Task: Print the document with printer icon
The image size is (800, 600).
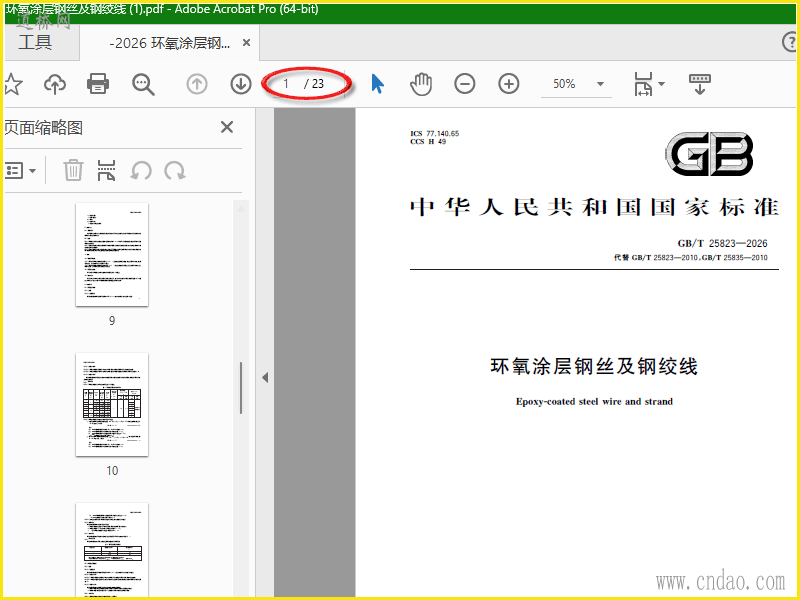Action: 97,84
